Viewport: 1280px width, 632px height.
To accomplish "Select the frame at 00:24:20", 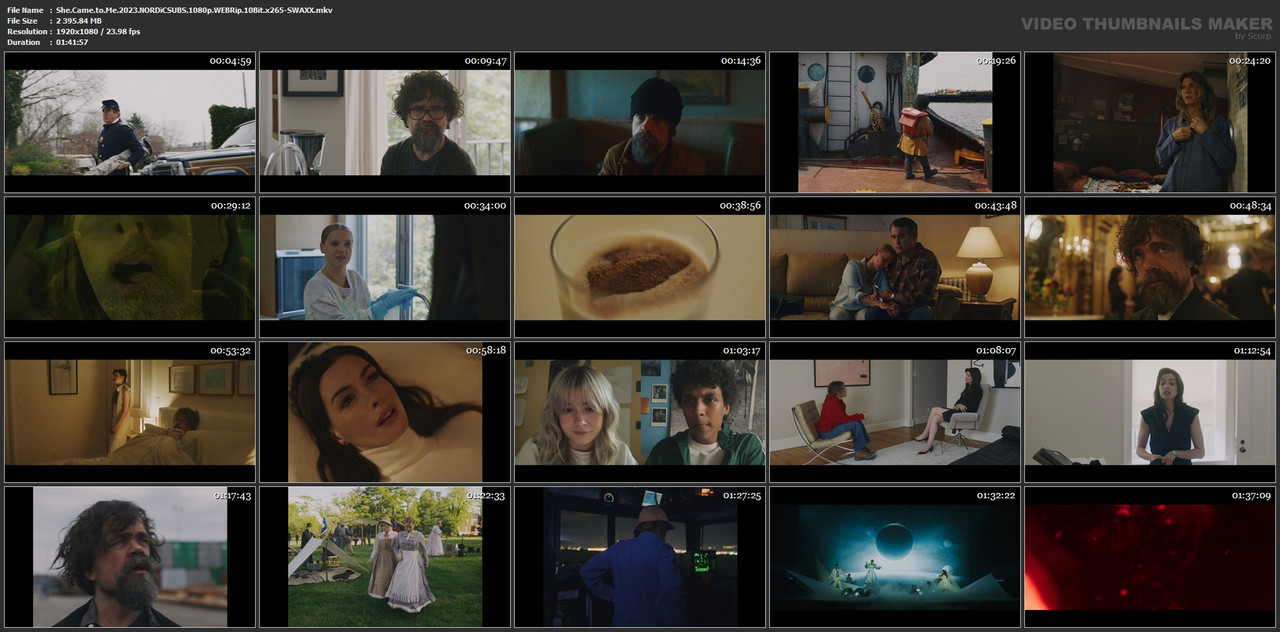I will tap(1150, 122).
